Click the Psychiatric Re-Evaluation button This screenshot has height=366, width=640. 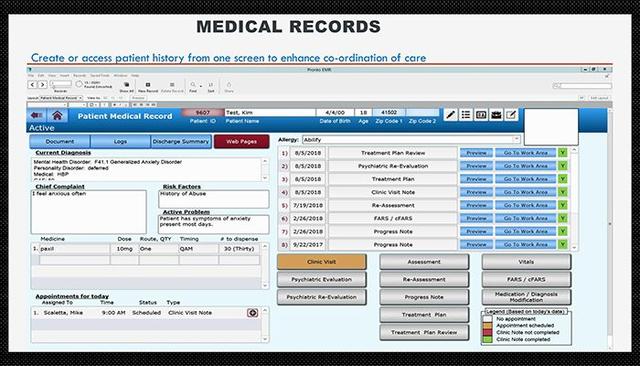pyautogui.click(x=322, y=297)
